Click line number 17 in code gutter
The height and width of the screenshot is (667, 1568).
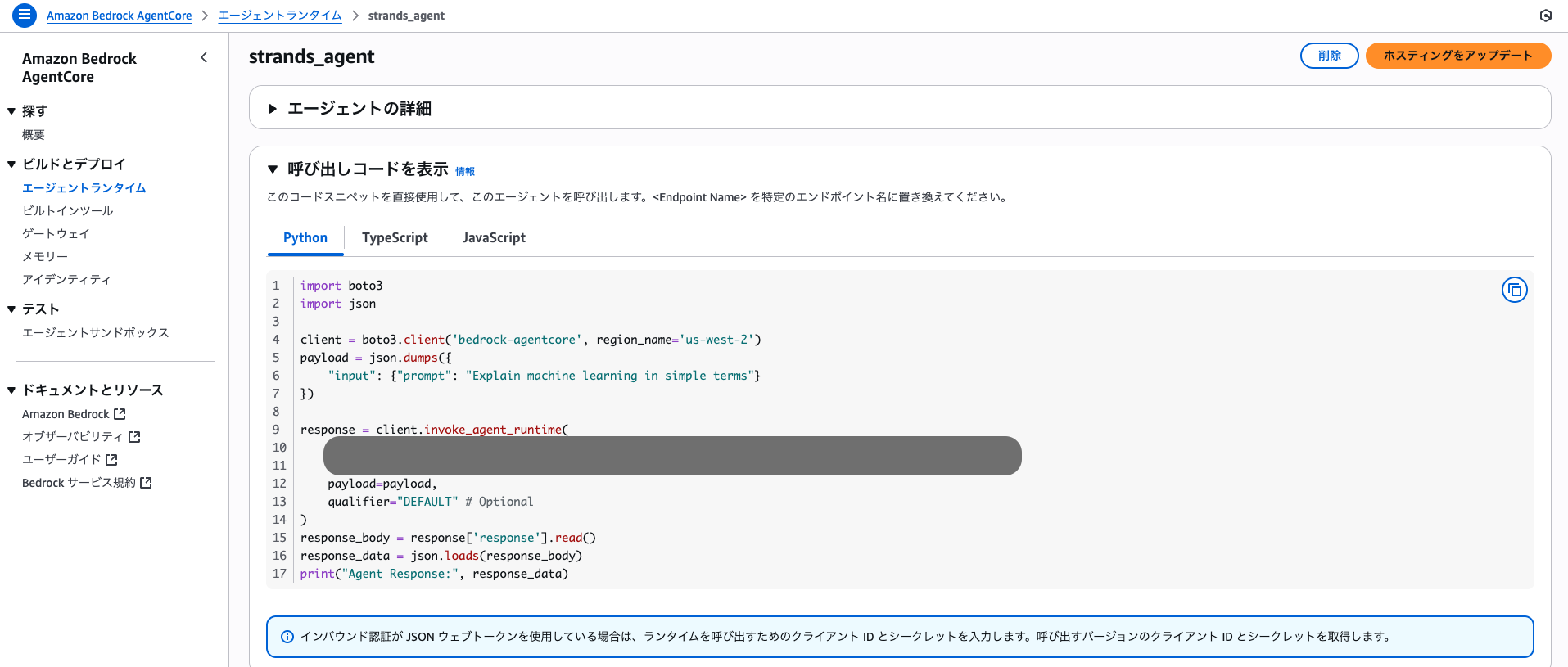tap(279, 574)
